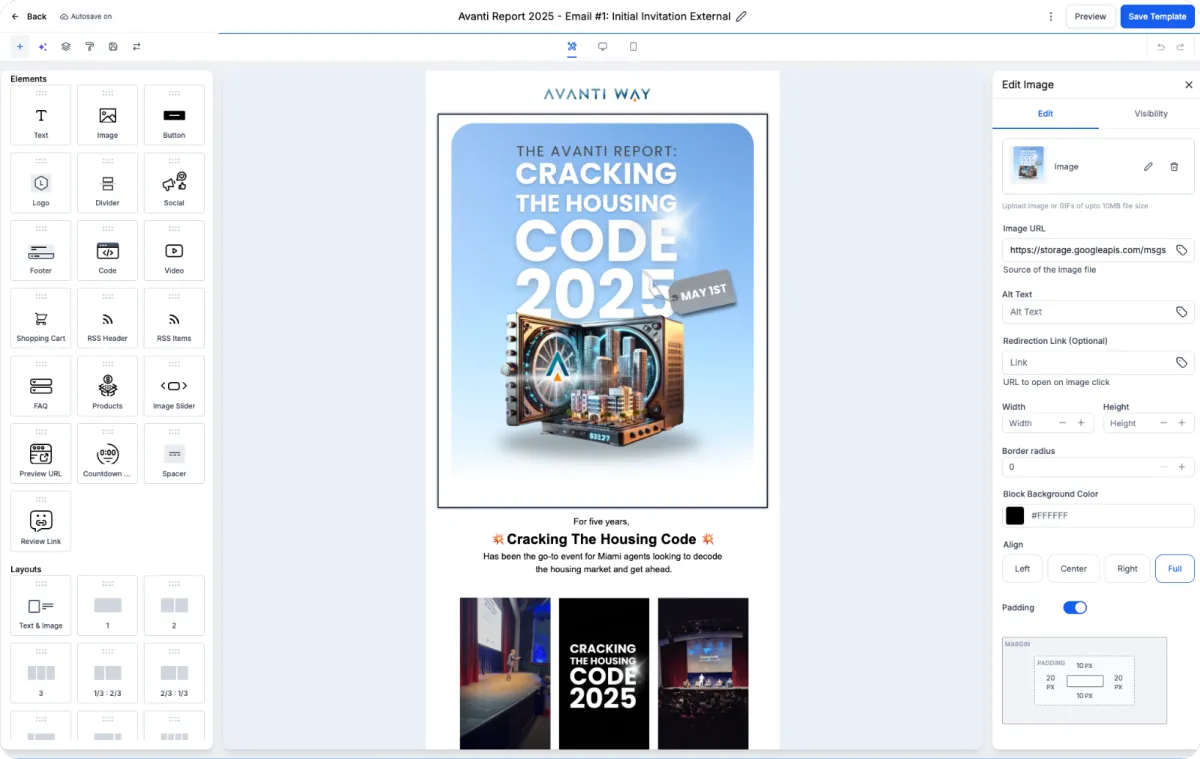Click the tag icon in Alt Text field
The image size is (1200, 759).
[1181, 312]
